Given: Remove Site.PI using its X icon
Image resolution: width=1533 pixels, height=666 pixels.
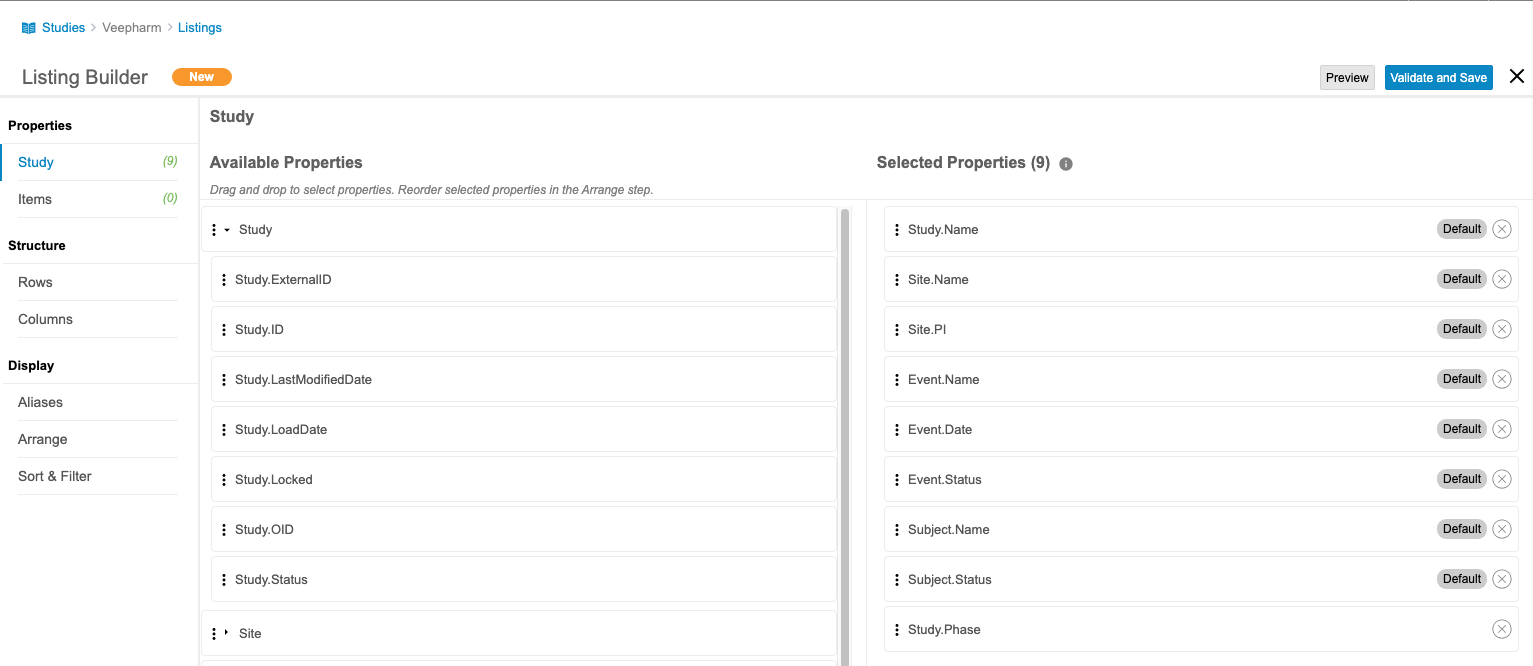Looking at the screenshot, I should coord(1501,329).
